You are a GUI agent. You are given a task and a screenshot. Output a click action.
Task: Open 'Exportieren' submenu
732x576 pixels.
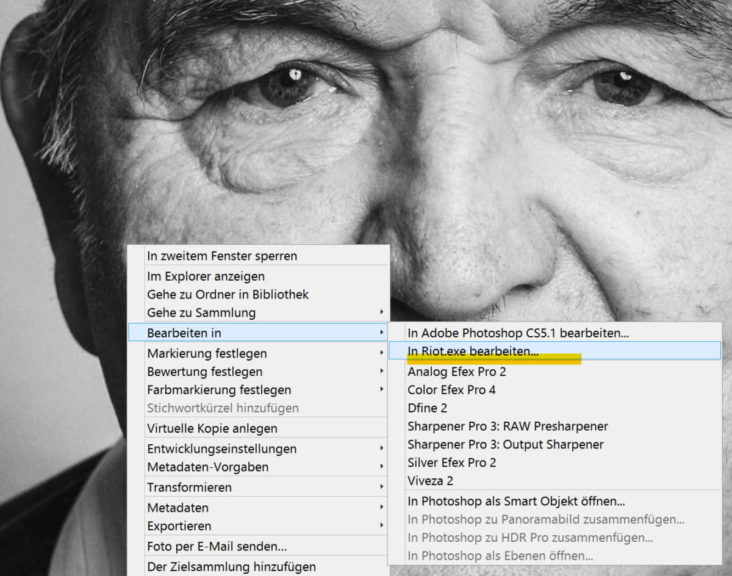[x=258, y=526]
